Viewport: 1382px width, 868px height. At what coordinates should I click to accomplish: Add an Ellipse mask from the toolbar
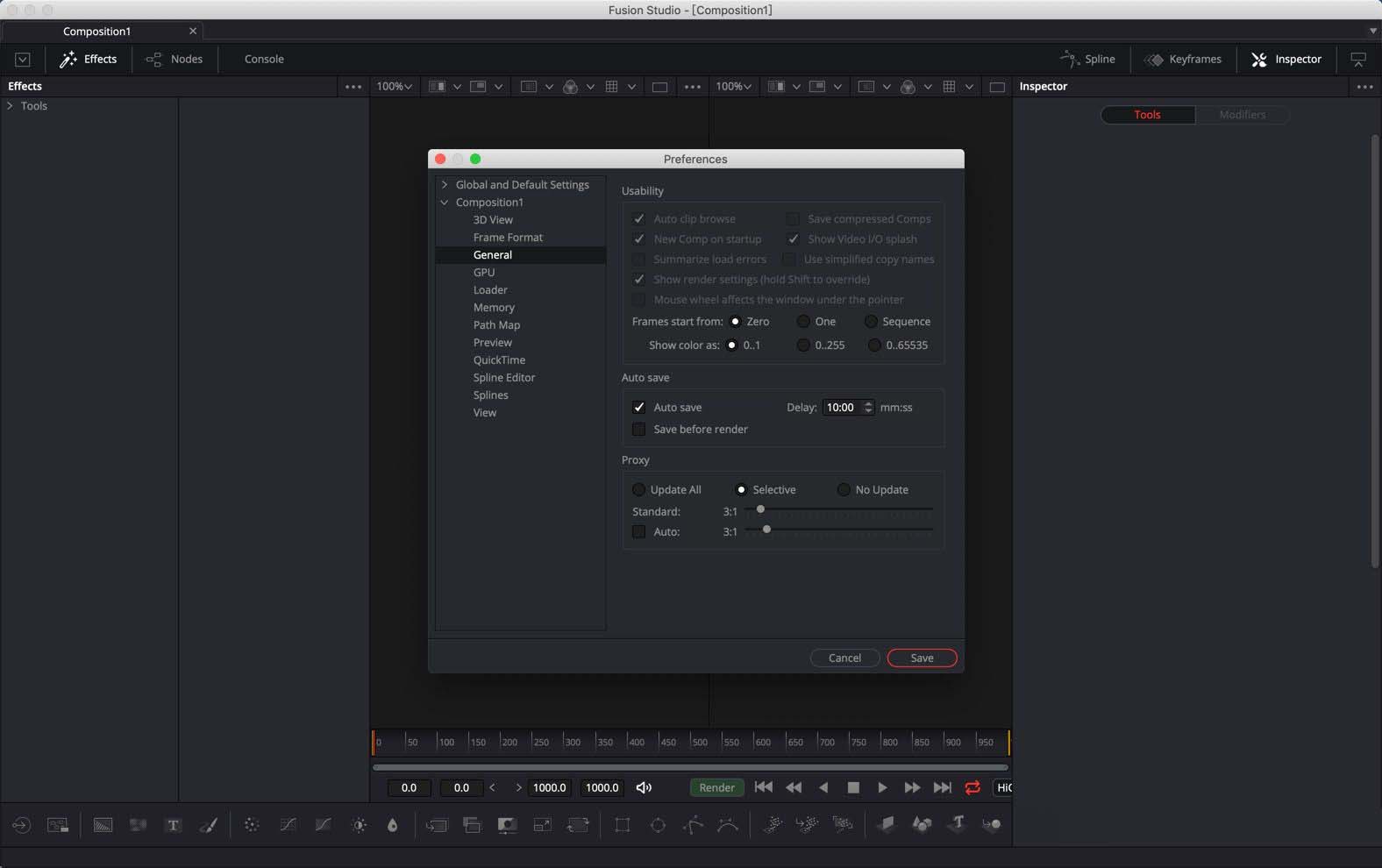click(658, 825)
